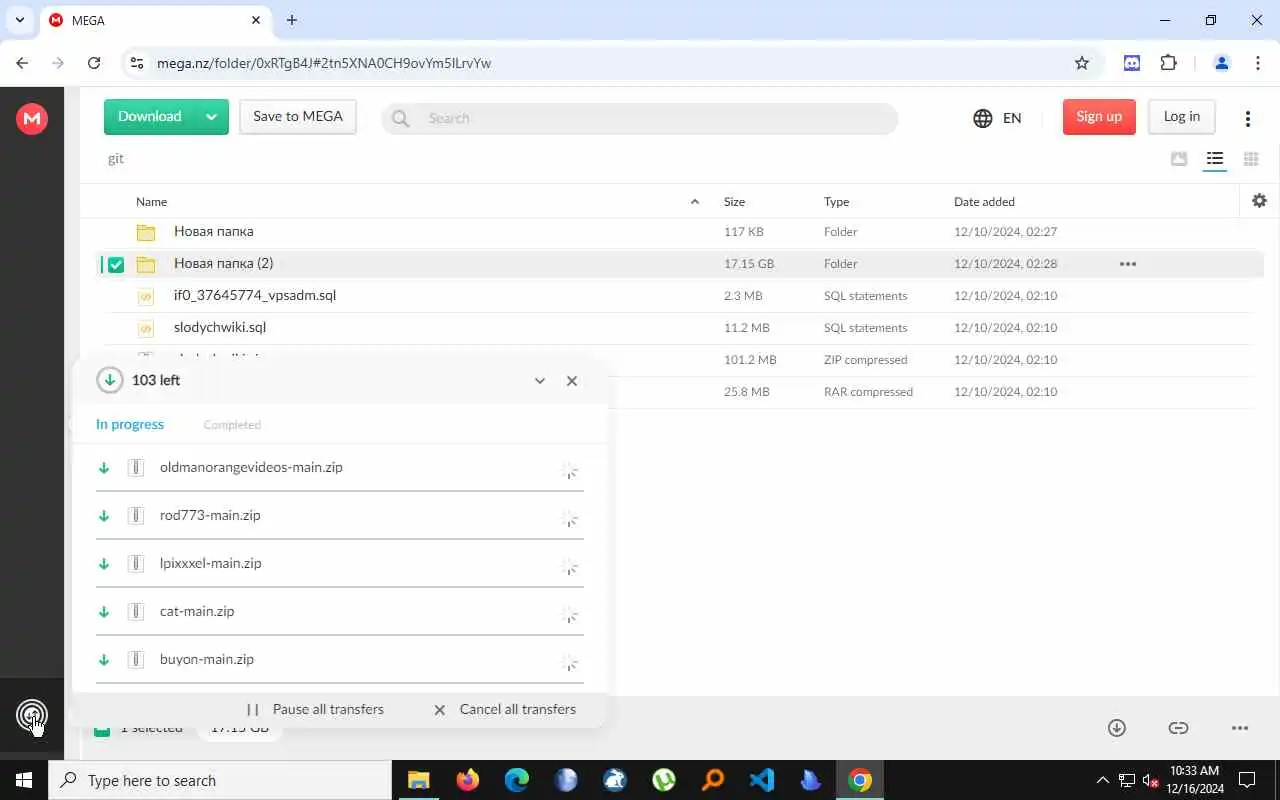The height and width of the screenshot is (800, 1280).
Task: Open language selector globe icon
Action: pos(983,118)
